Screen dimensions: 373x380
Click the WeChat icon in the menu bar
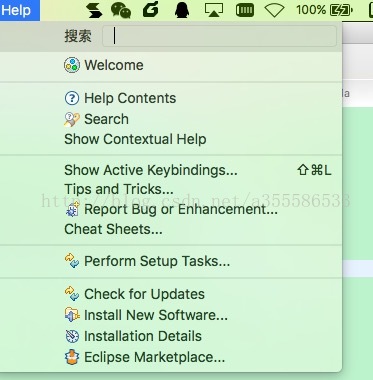coord(121,10)
